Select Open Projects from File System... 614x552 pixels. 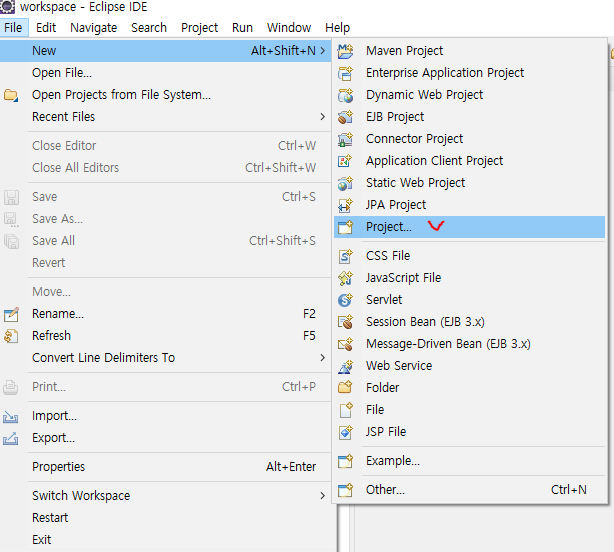point(166,95)
